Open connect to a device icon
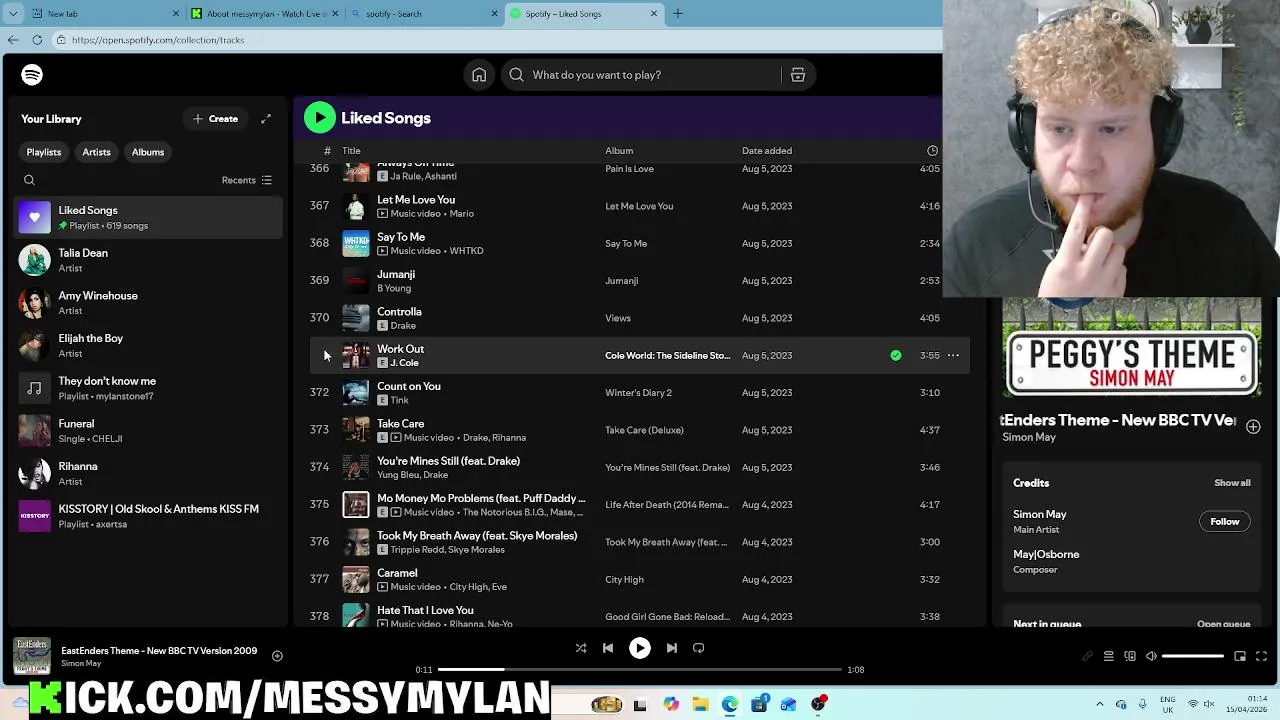The height and width of the screenshot is (720, 1280). tap(1130, 656)
